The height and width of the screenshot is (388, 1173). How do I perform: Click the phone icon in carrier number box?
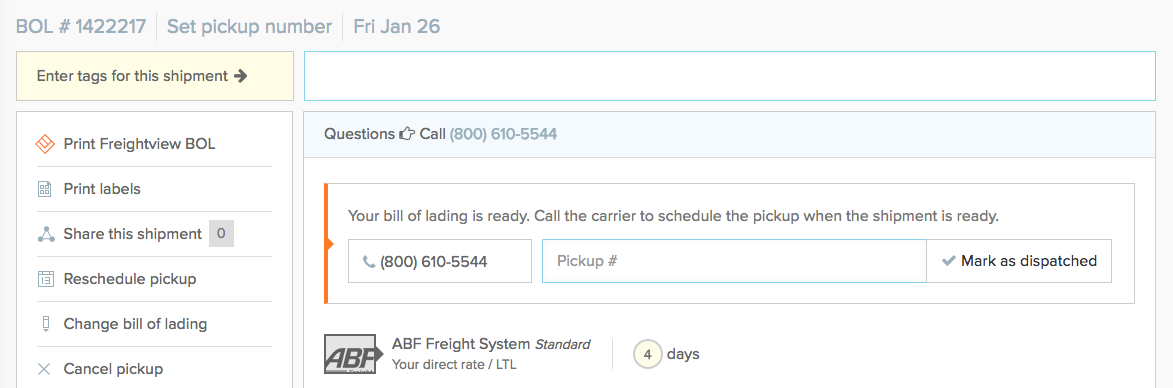[368, 262]
